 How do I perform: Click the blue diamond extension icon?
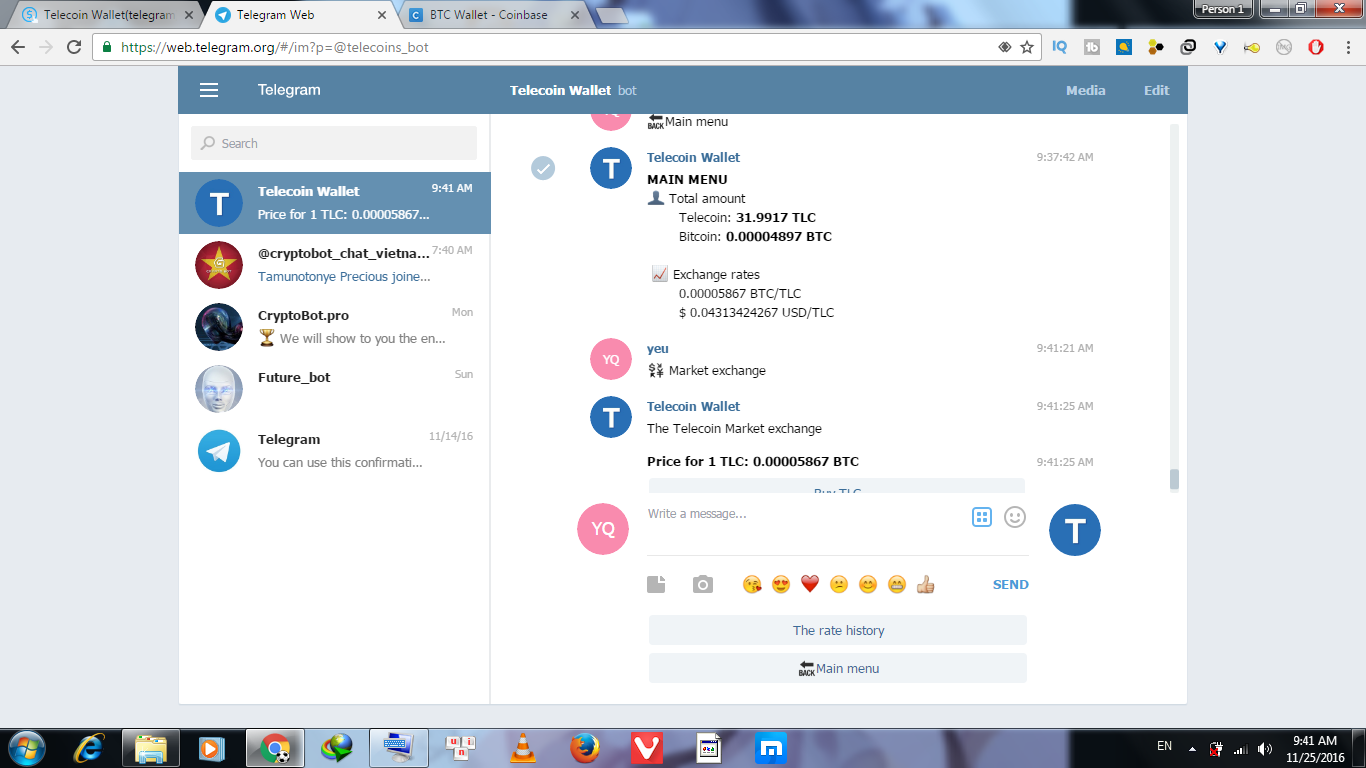[1220, 47]
